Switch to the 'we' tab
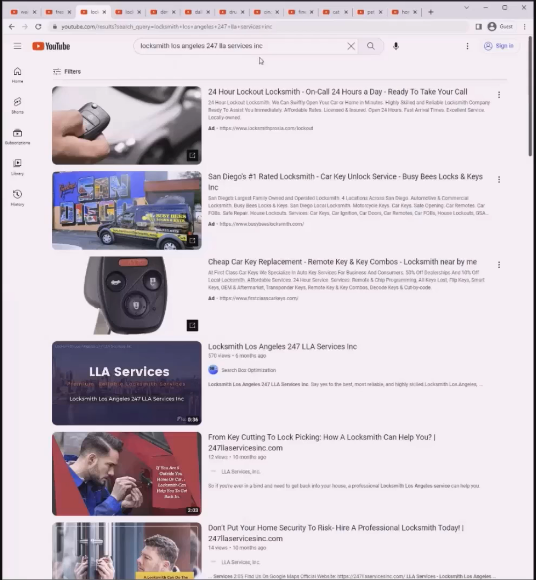This screenshot has width=536, height=580. (x=23, y=12)
